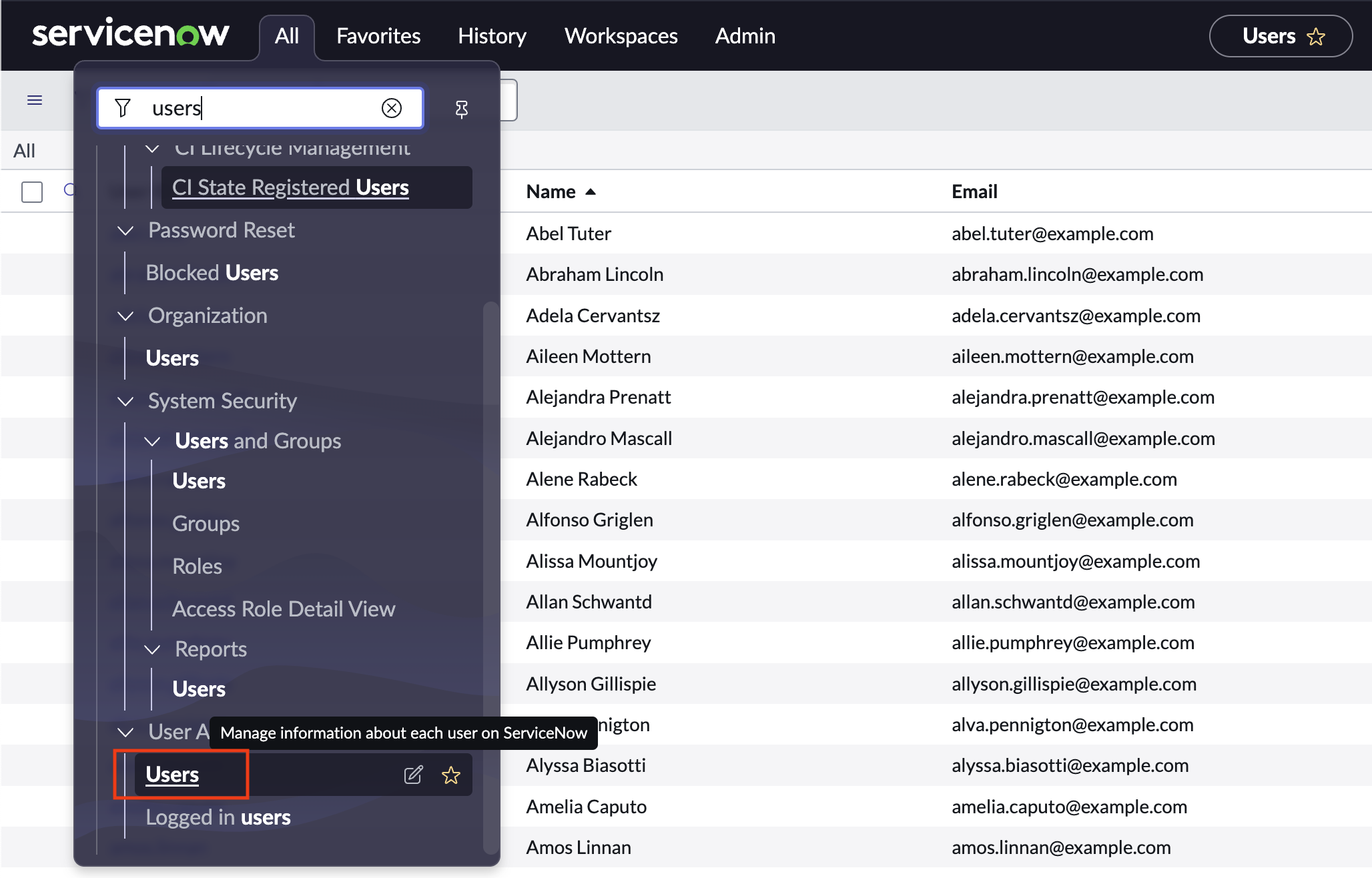
Task: Favorite the highlighted Users module
Action: pyautogui.click(x=451, y=775)
